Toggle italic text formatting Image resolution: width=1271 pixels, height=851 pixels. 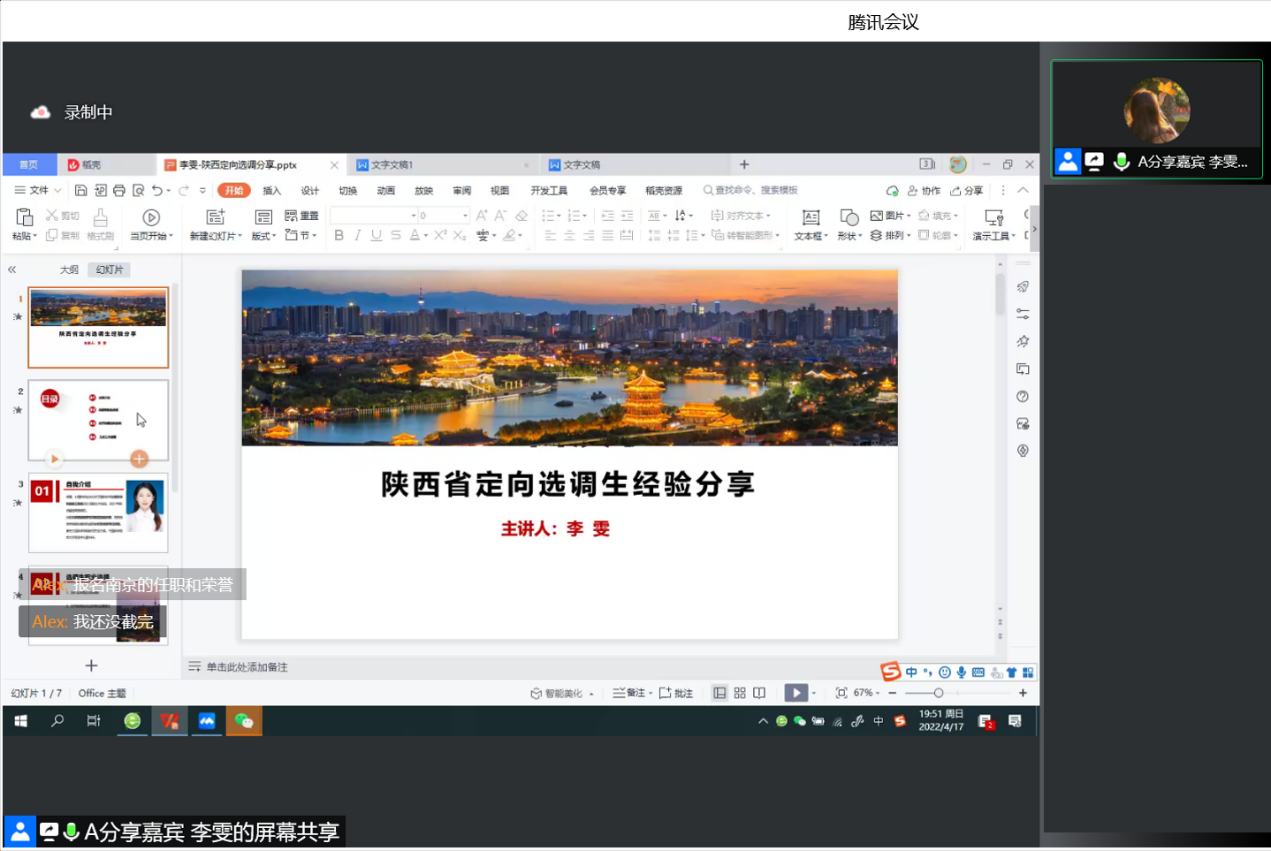point(357,236)
